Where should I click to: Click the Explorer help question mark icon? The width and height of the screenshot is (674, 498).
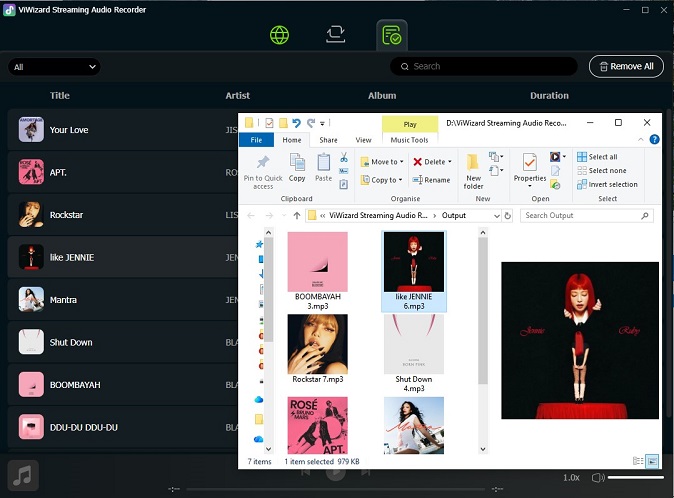[x=654, y=139]
